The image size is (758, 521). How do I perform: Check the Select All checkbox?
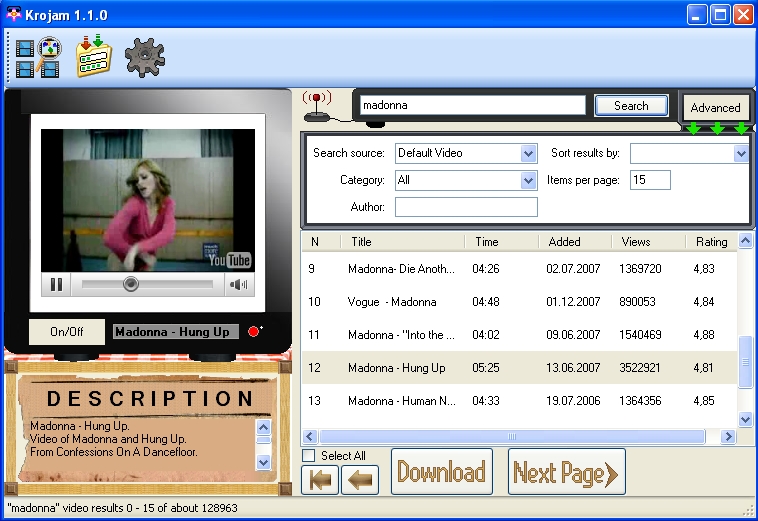308,455
